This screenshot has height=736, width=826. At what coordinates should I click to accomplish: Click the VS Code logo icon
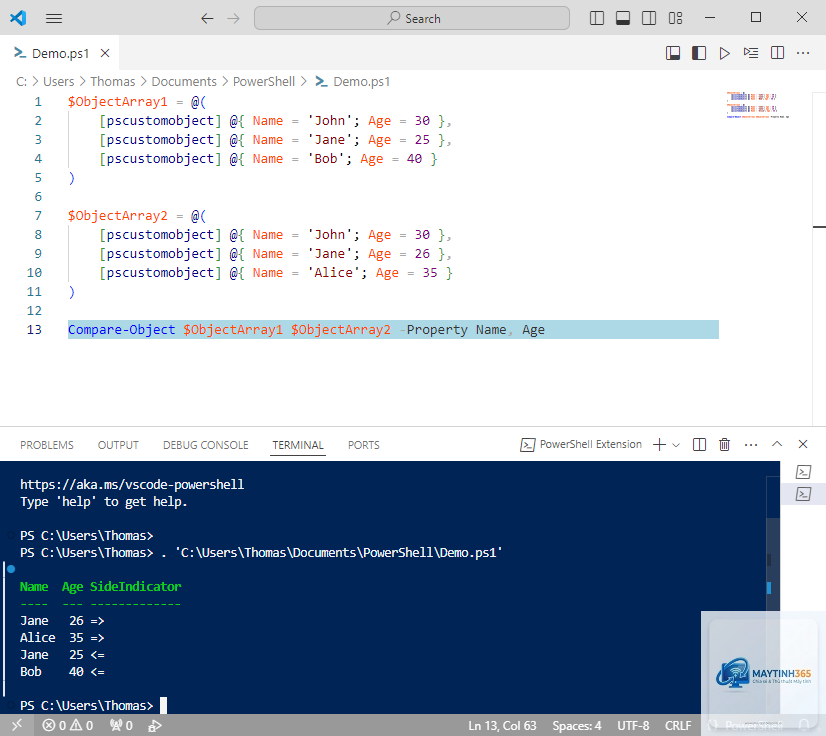[18, 18]
